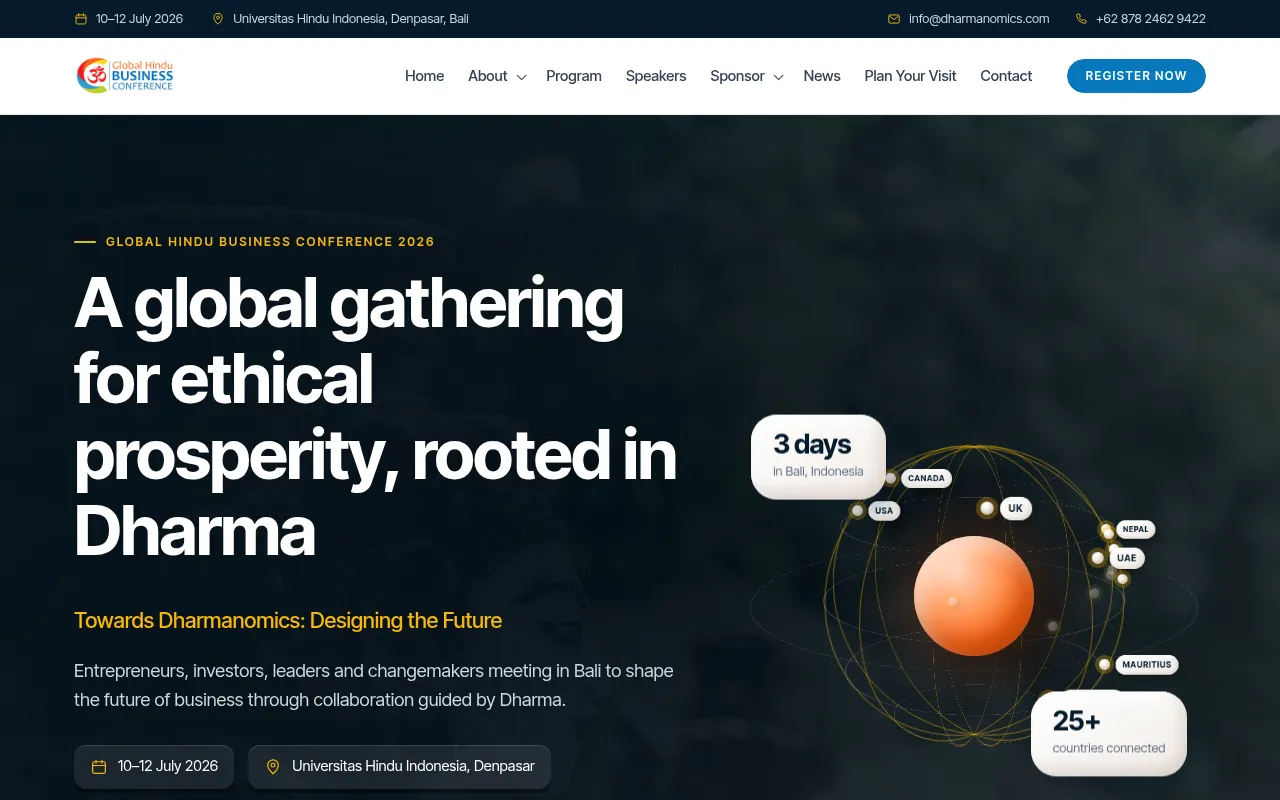The image size is (1280, 800).
Task: Open the Speakers page
Action: point(656,76)
